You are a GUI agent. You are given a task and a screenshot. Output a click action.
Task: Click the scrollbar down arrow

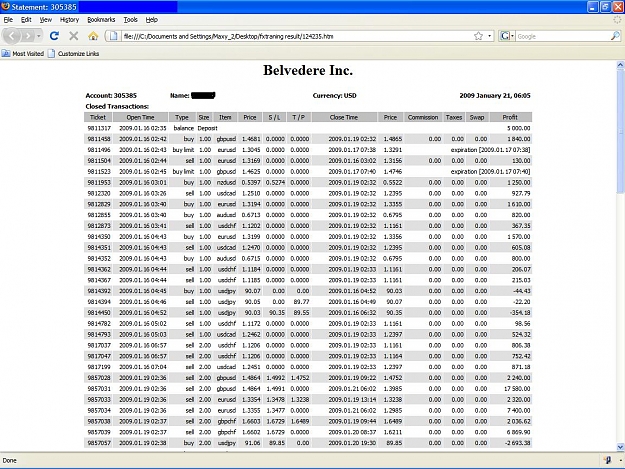[x=620, y=447]
